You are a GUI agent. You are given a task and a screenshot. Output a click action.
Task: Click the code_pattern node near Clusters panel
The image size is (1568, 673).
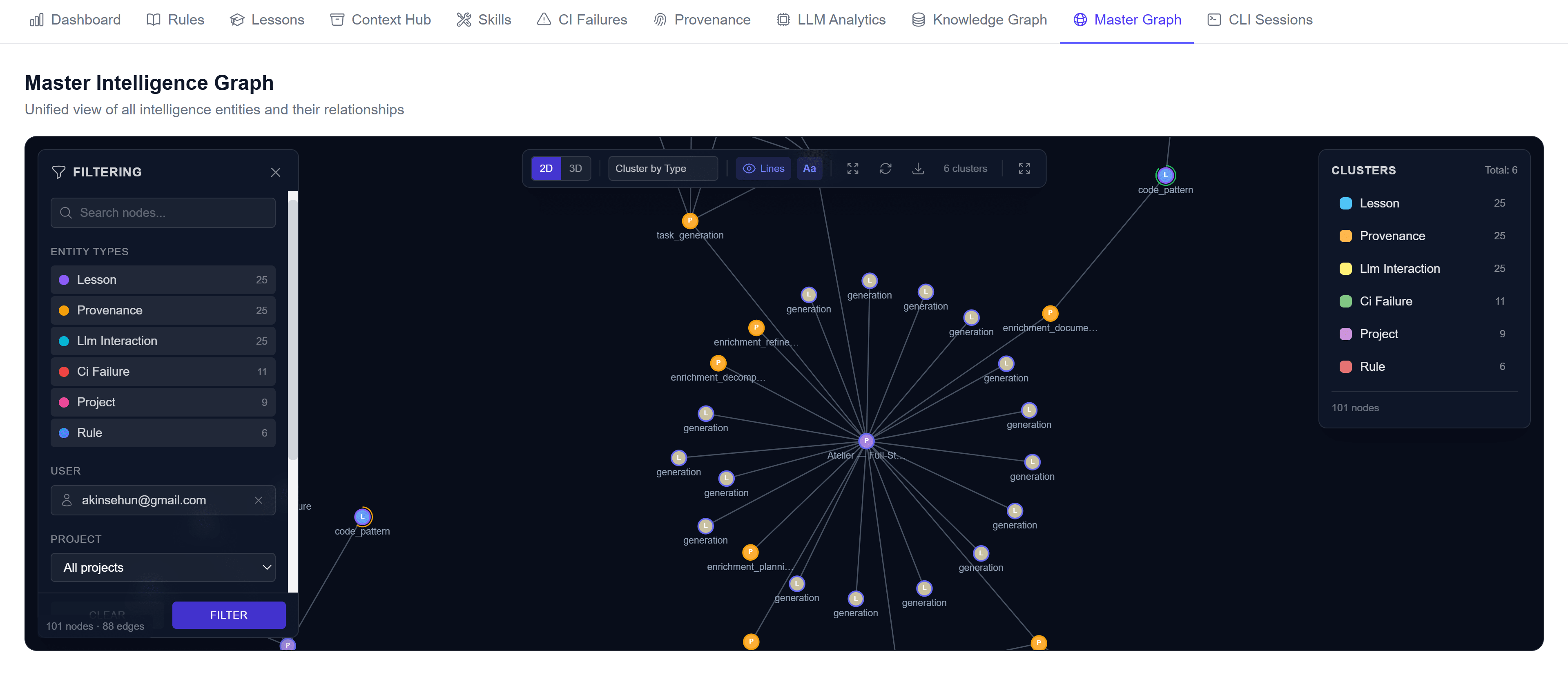pyautogui.click(x=1165, y=175)
